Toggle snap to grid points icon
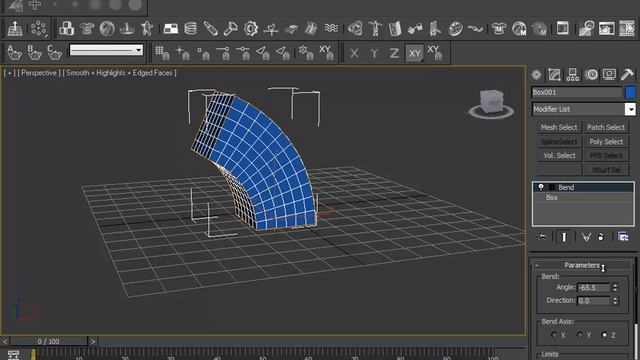 click(162, 53)
